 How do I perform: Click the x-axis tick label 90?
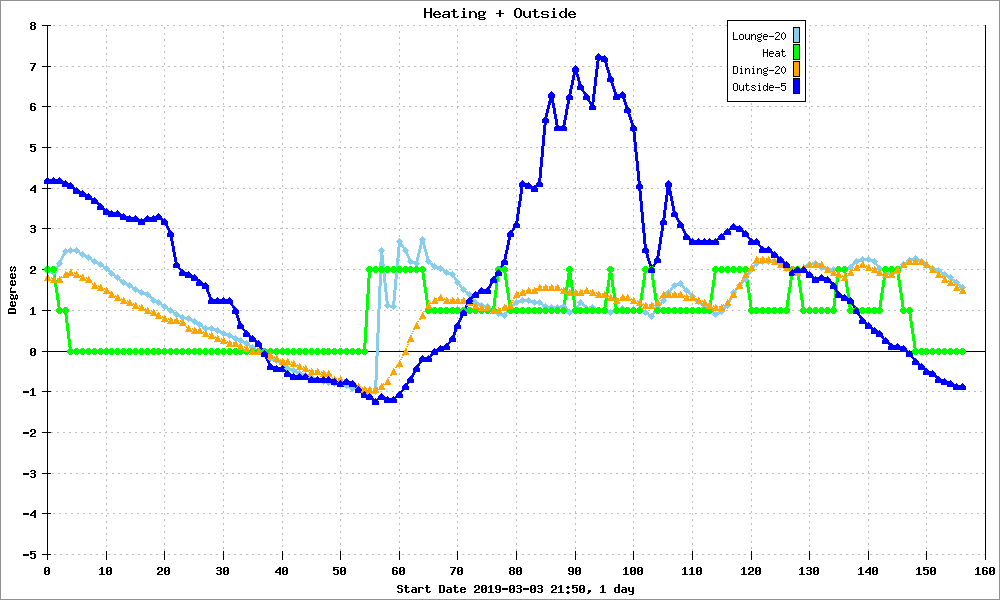coord(575,571)
